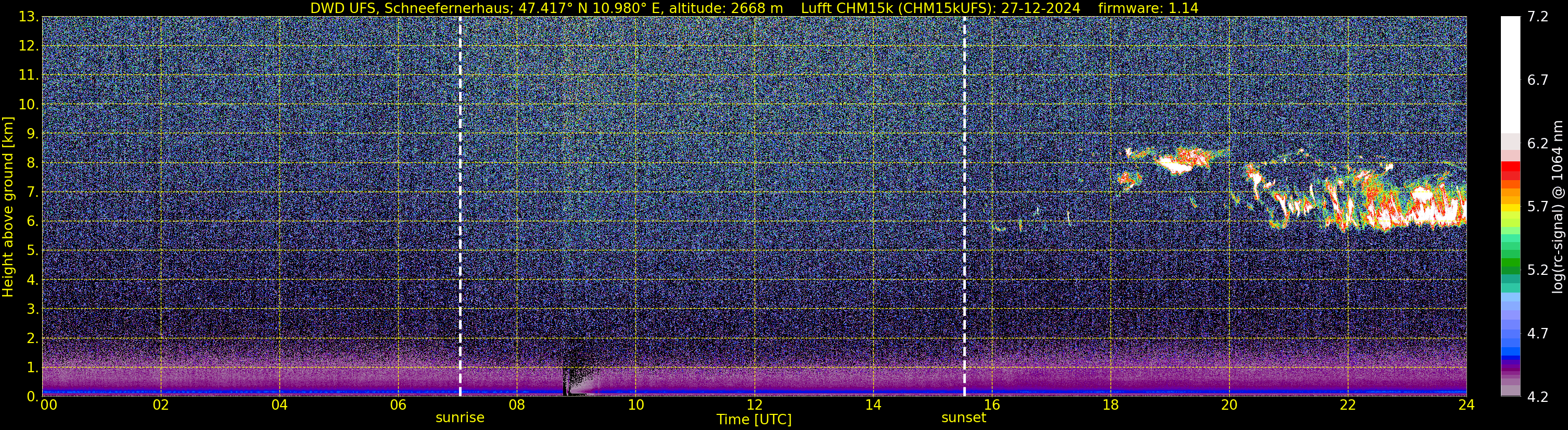
Task: Click the time axis tick '00'
Action: (x=48, y=405)
